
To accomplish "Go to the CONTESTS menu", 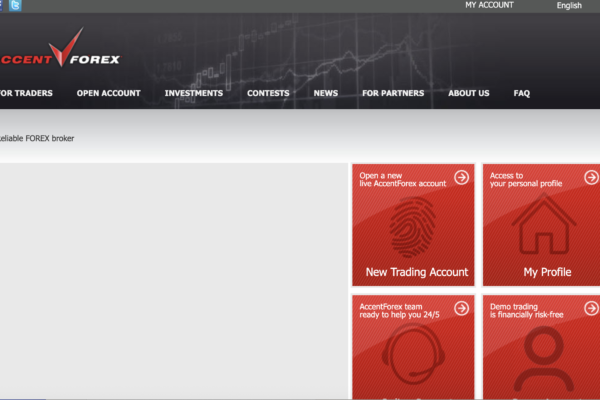I will (268, 93).
